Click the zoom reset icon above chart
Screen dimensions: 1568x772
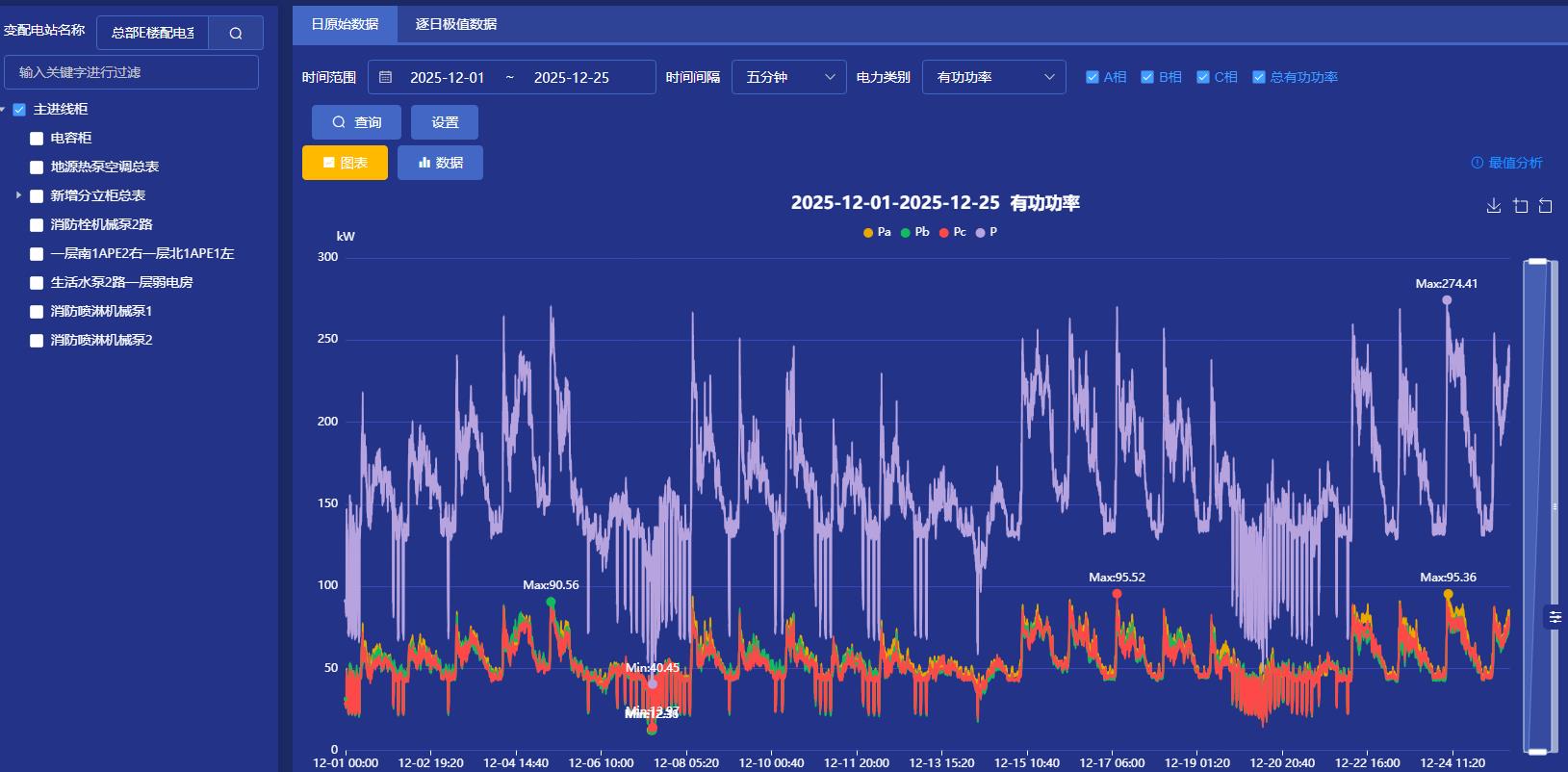coord(1545,206)
